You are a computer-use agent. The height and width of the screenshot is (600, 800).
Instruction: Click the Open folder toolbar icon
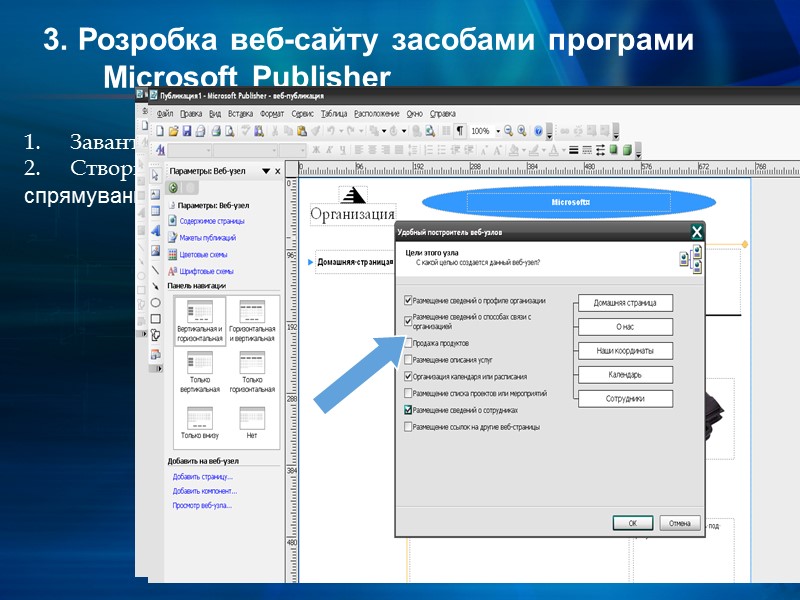tap(173, 131)
